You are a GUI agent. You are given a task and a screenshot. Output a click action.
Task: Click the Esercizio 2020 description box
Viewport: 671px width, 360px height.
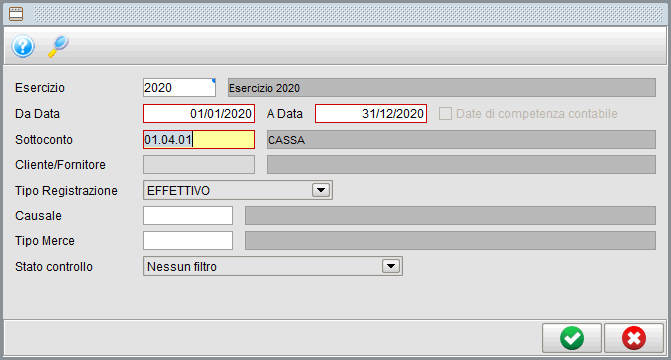442,88
